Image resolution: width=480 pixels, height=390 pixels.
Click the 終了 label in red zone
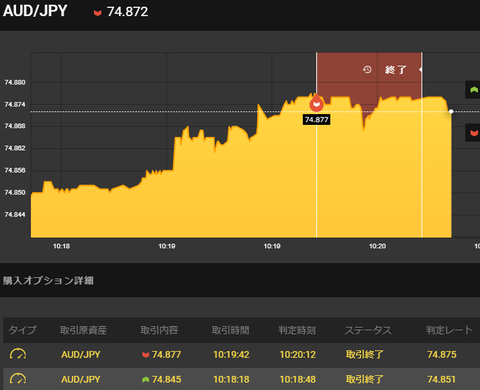[x=396, y=70]
